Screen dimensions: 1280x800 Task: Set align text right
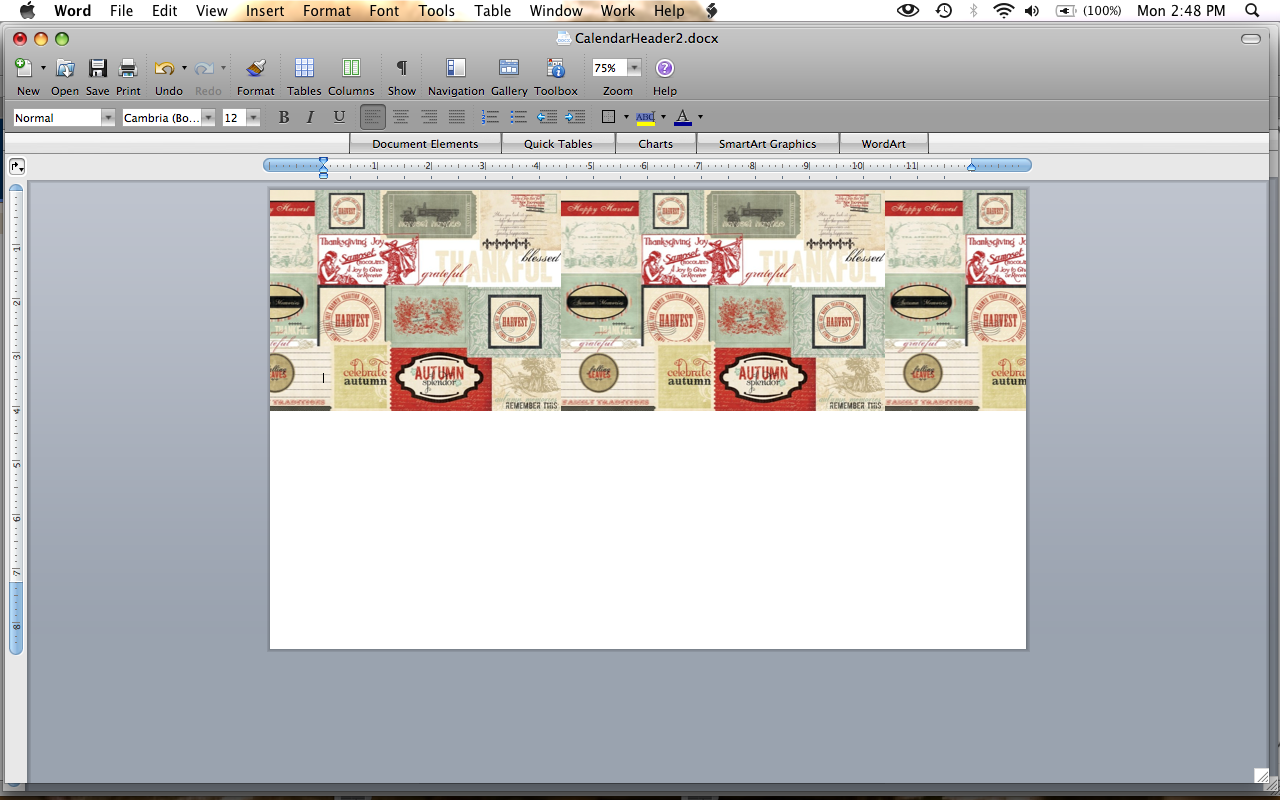click(x=429, y=117)
